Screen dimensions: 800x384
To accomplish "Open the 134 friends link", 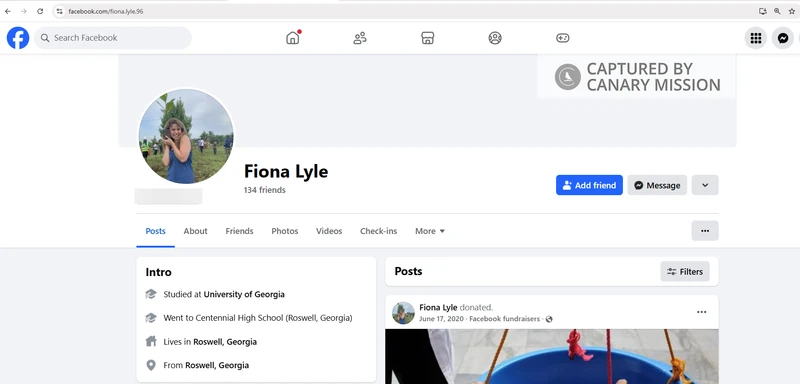I will pyautogui.click(x=264, y=190).
